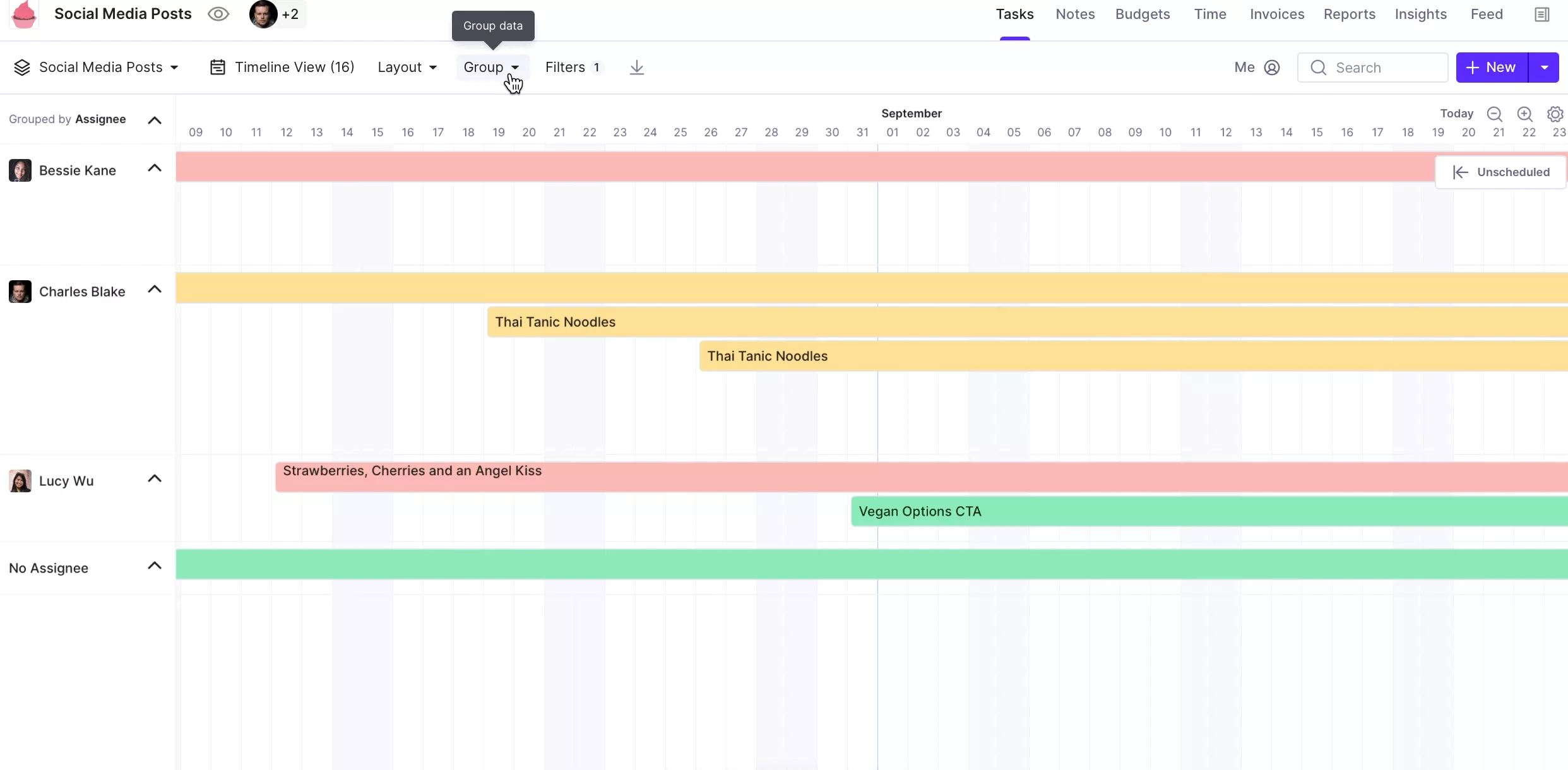The image size is (1568, 770).
Task: Click the cupcake project logo icon
Action: click(24, 14)
